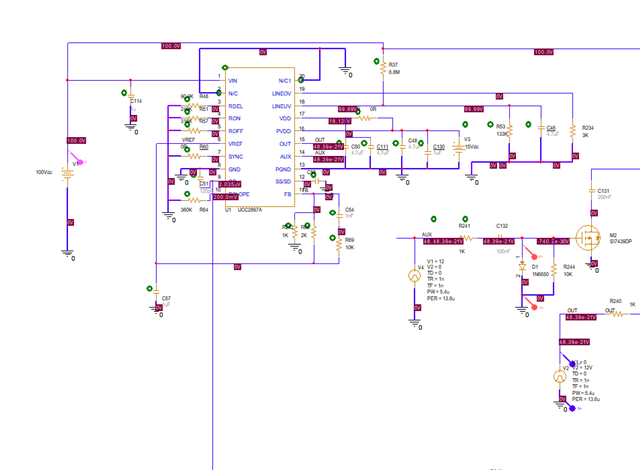Image resolution: width=640 pixels, height=470 pixels.
Task: Select the RON pin label
Action: click(235, 118)
